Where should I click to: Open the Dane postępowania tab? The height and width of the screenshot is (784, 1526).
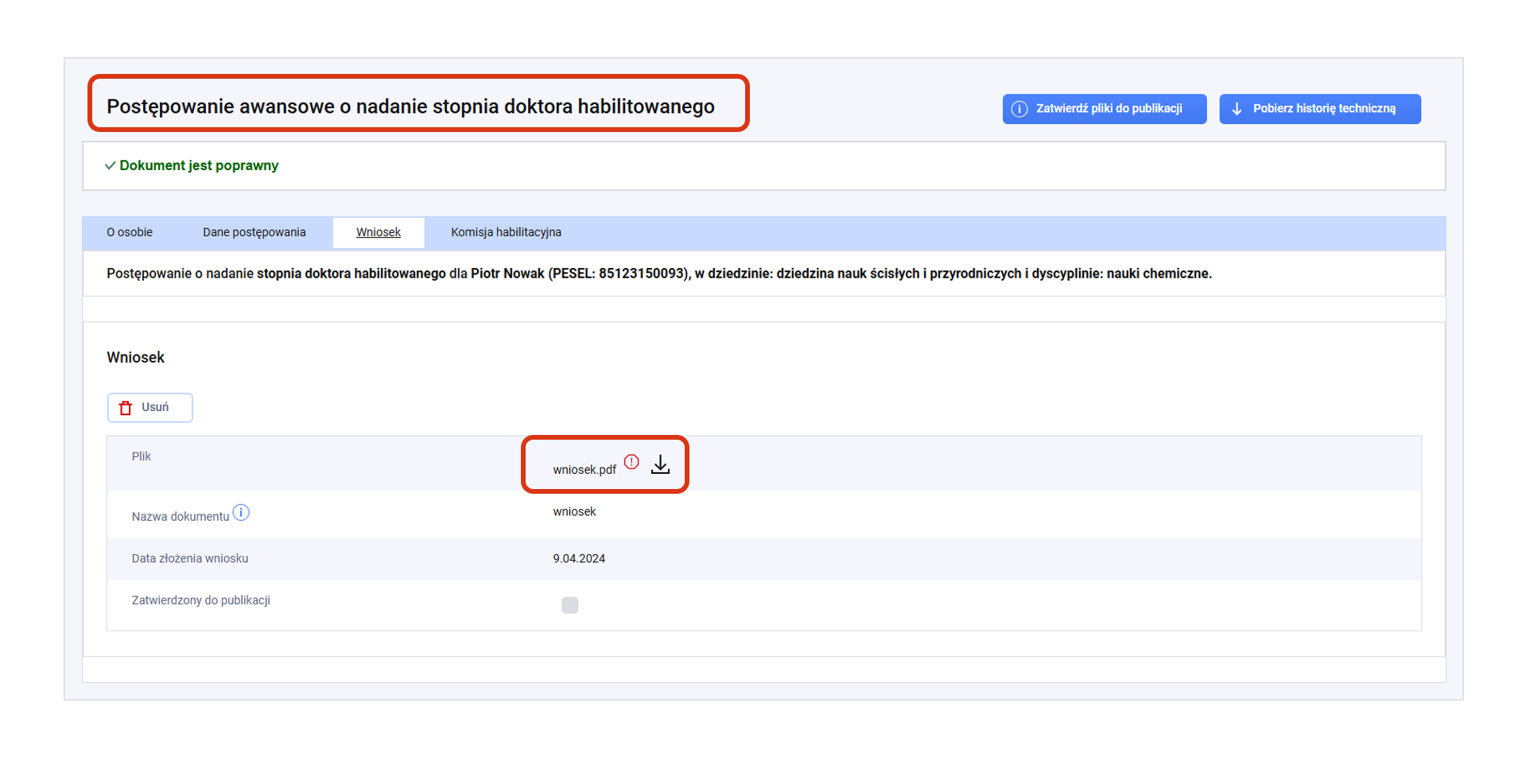click(x=254, y=232)
